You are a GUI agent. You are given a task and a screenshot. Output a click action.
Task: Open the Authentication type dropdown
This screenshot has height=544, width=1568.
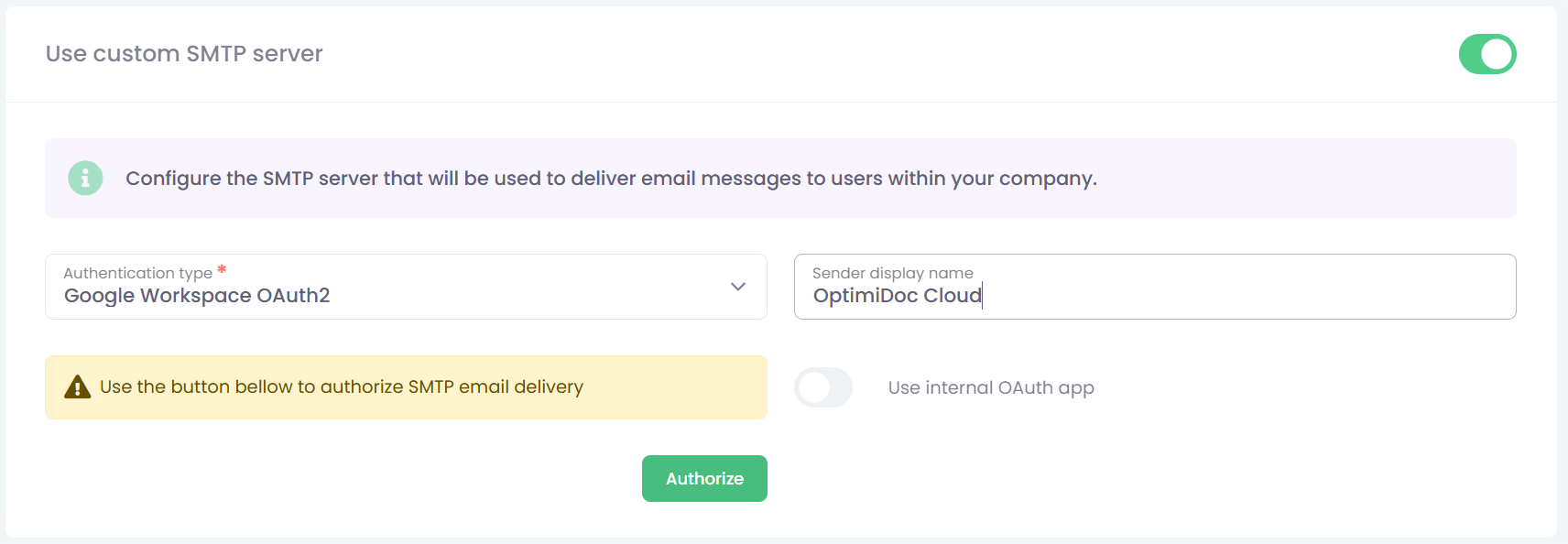pos(405,287)
